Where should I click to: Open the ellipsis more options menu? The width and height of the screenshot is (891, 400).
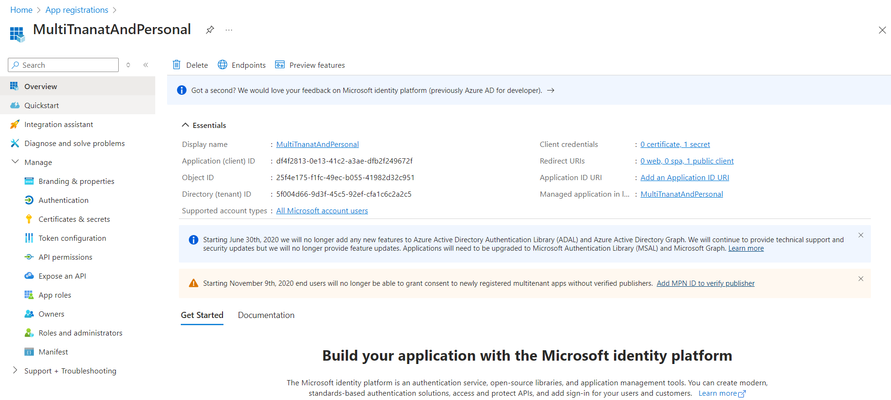click(228, 30)
